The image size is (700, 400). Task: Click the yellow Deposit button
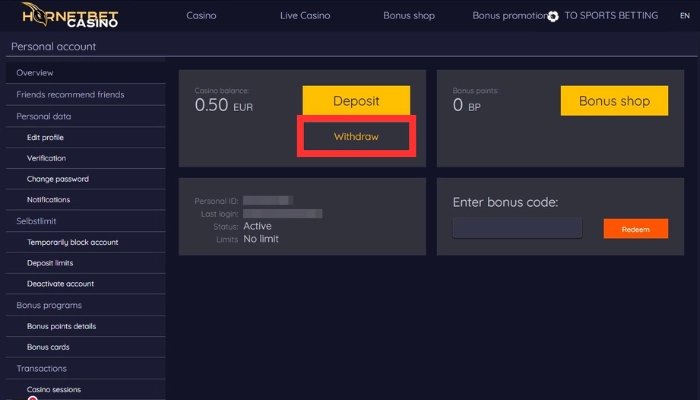(356, 101)
